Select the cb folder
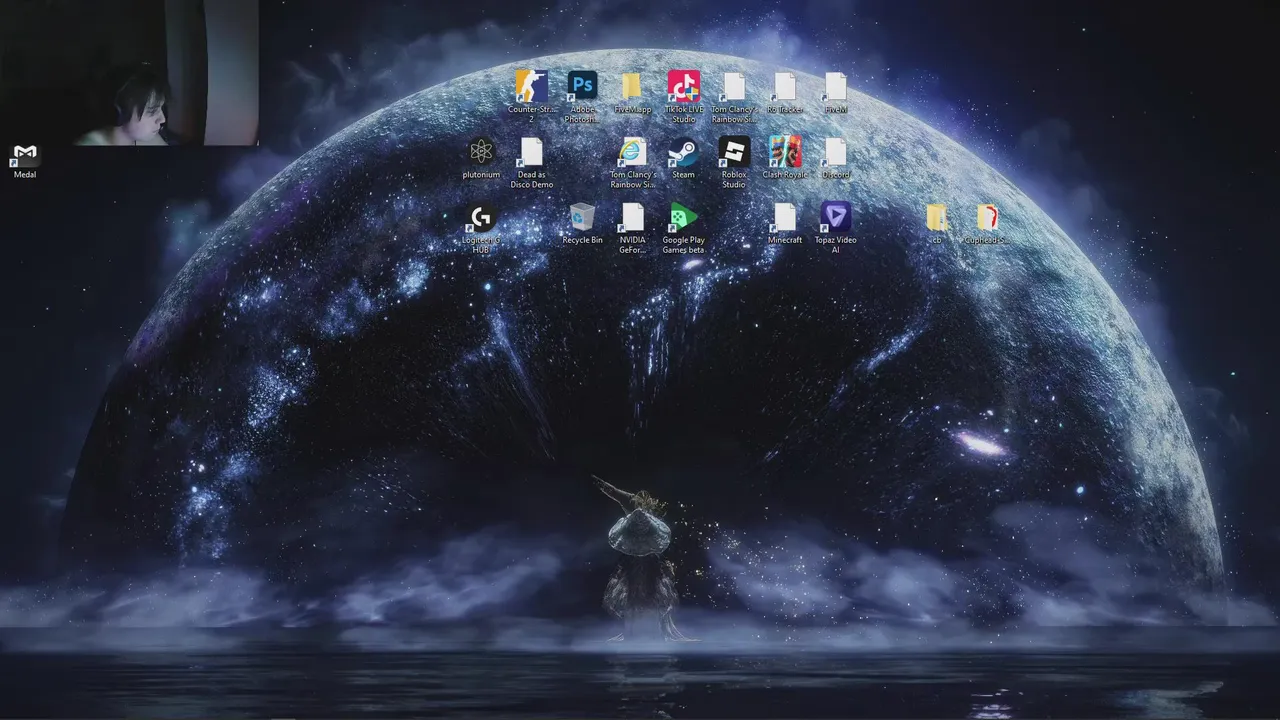Image resolution: width=1280 pixels, height=720 pixels. pyautogui.click(x=937, y=224)
